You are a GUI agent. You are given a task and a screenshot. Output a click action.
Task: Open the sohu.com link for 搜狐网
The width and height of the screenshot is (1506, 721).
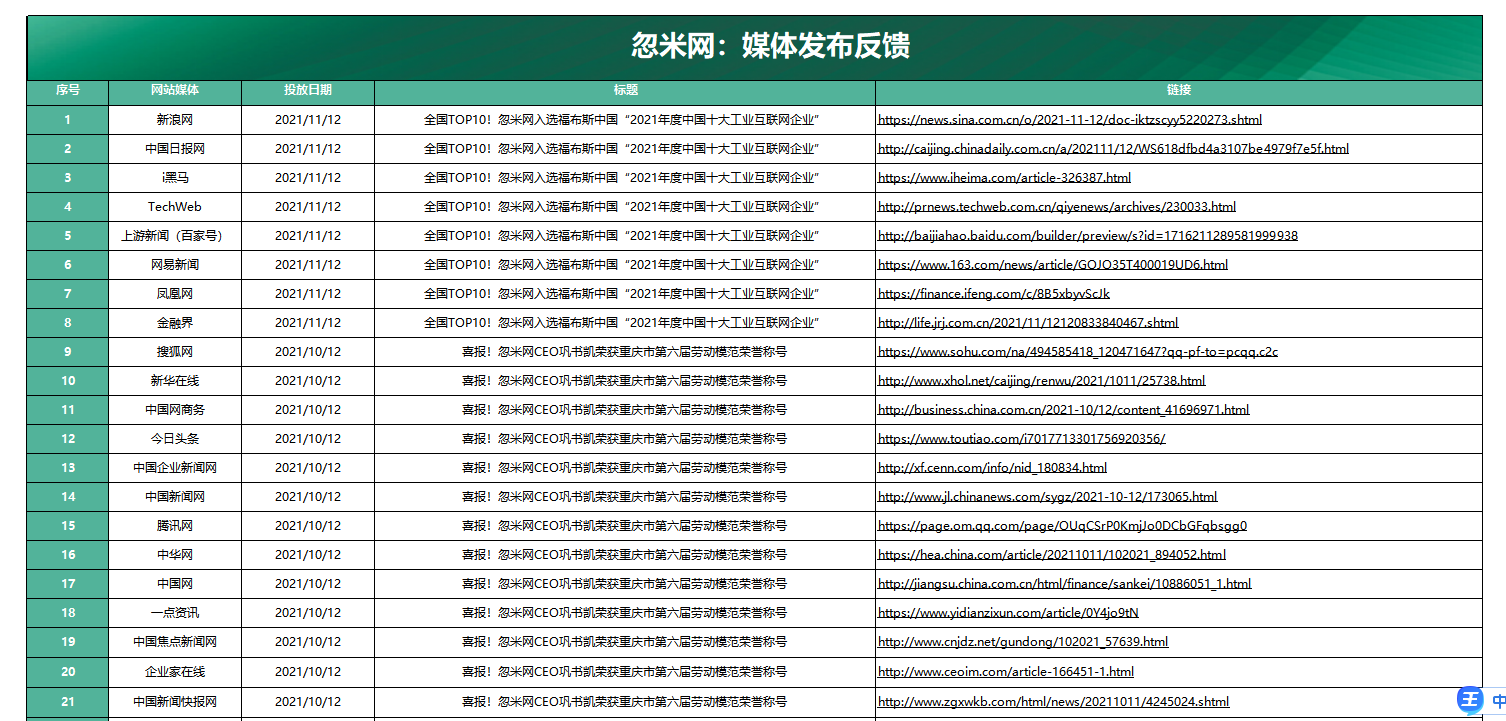coord(1077,352)
